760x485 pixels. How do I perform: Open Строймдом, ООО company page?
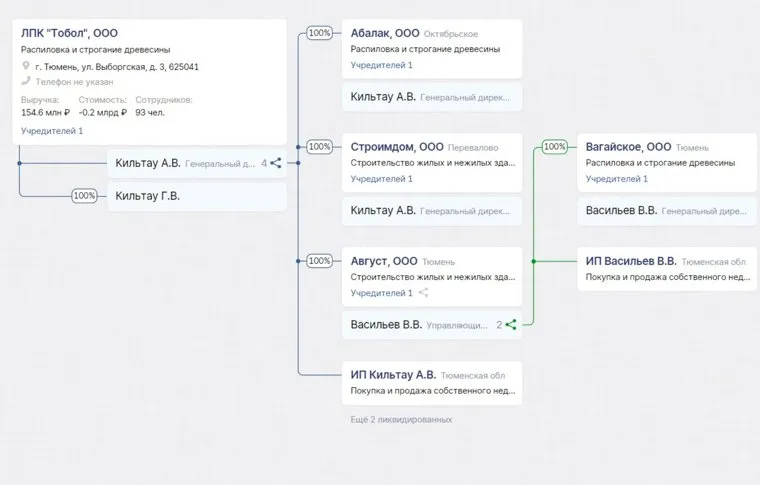397,147
